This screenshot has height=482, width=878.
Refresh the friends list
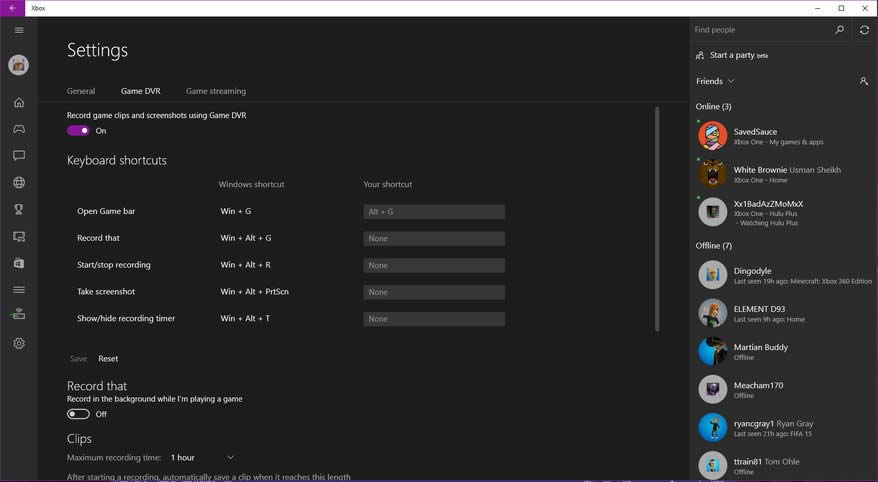[864, 30]
